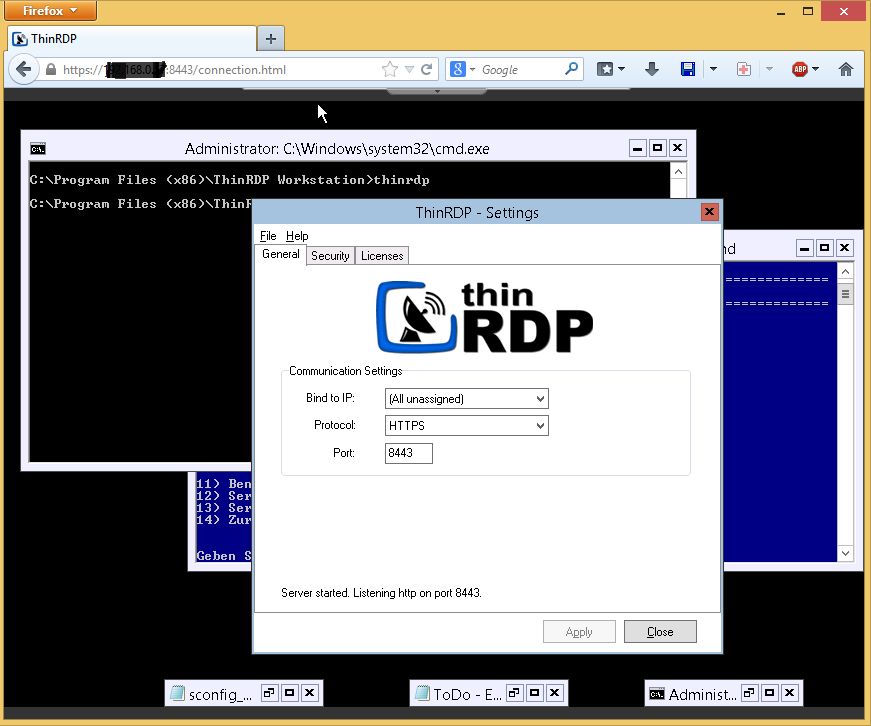
Task: Bookmark this page with the star icon
Action: click(x=390, y=70)
